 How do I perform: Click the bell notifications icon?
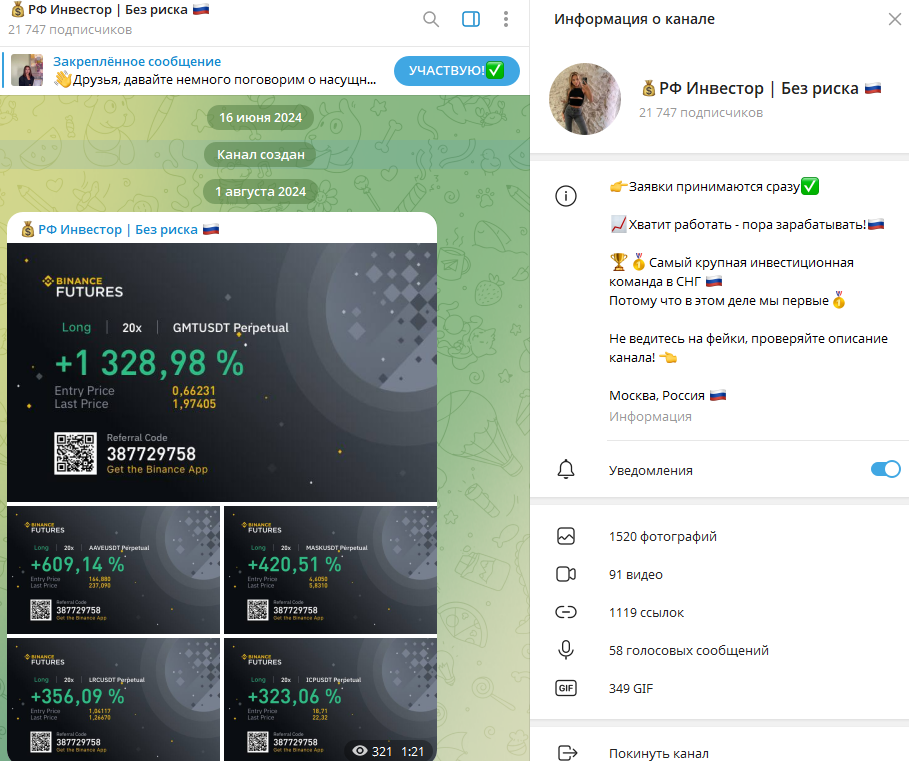coord(566,469)
